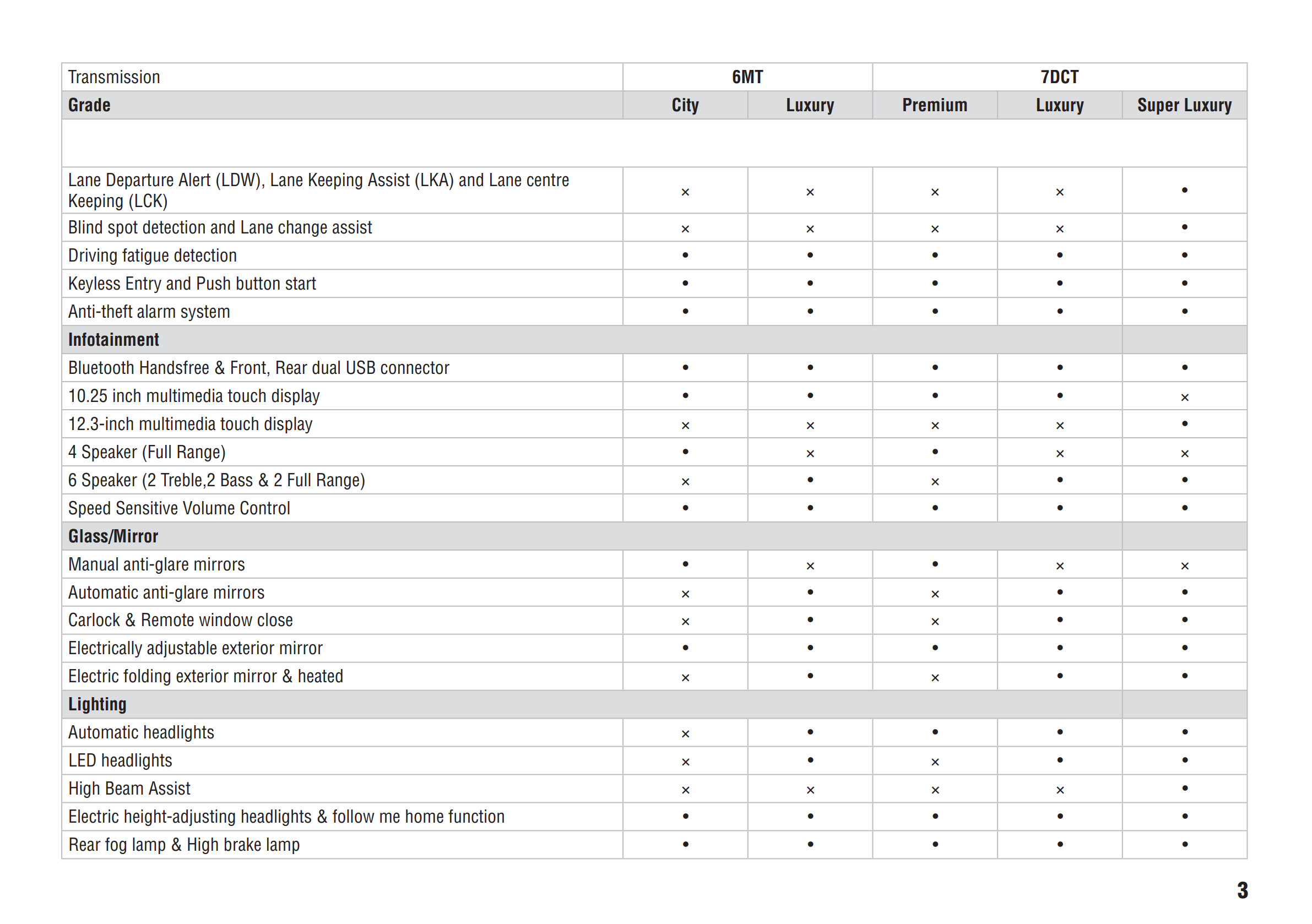Click the Driving fatigue detection row label
This screenshot has height=924, width=1312.
pyautogui.click(x=152, y=256)
